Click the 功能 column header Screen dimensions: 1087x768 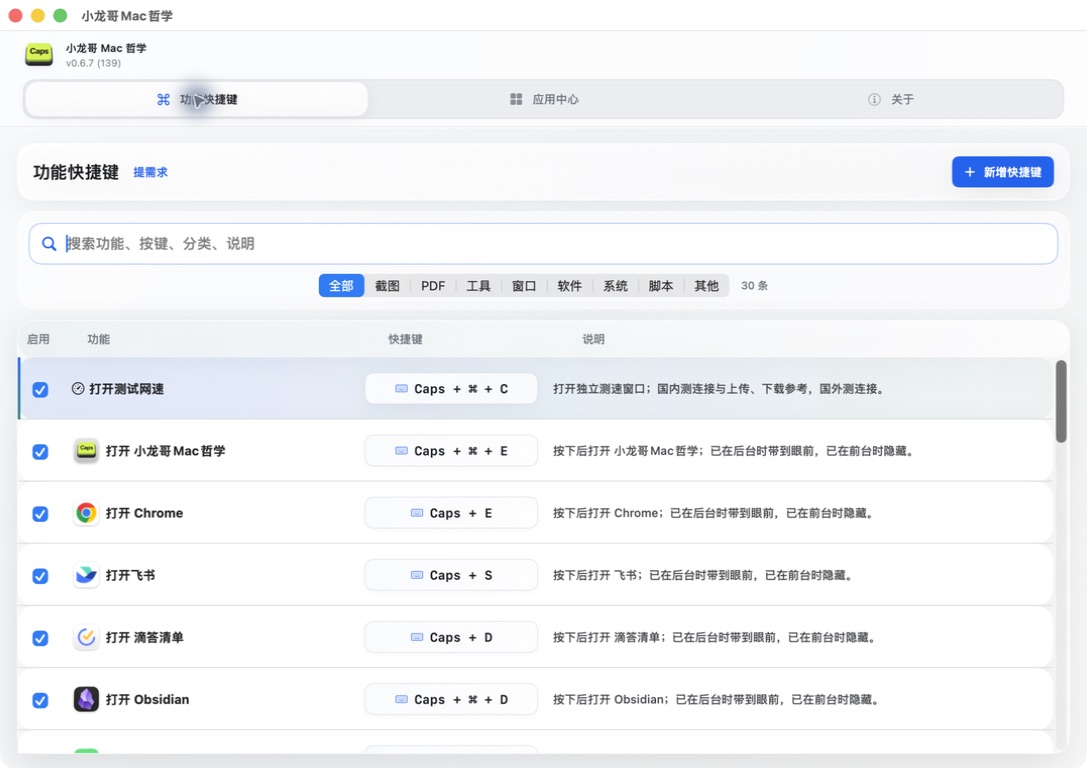(x=98, y=339)
